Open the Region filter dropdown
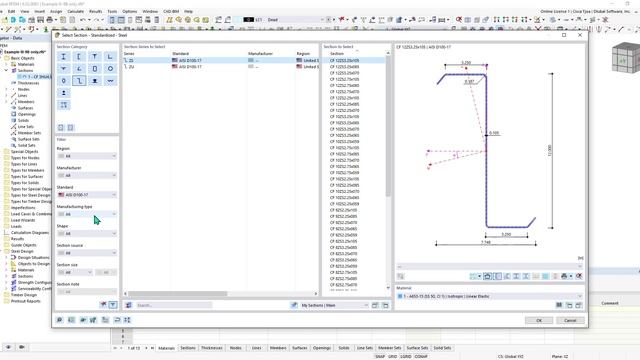Image resolution: width=640 pixels, height=360 pixels. click(x=87, y=156)
